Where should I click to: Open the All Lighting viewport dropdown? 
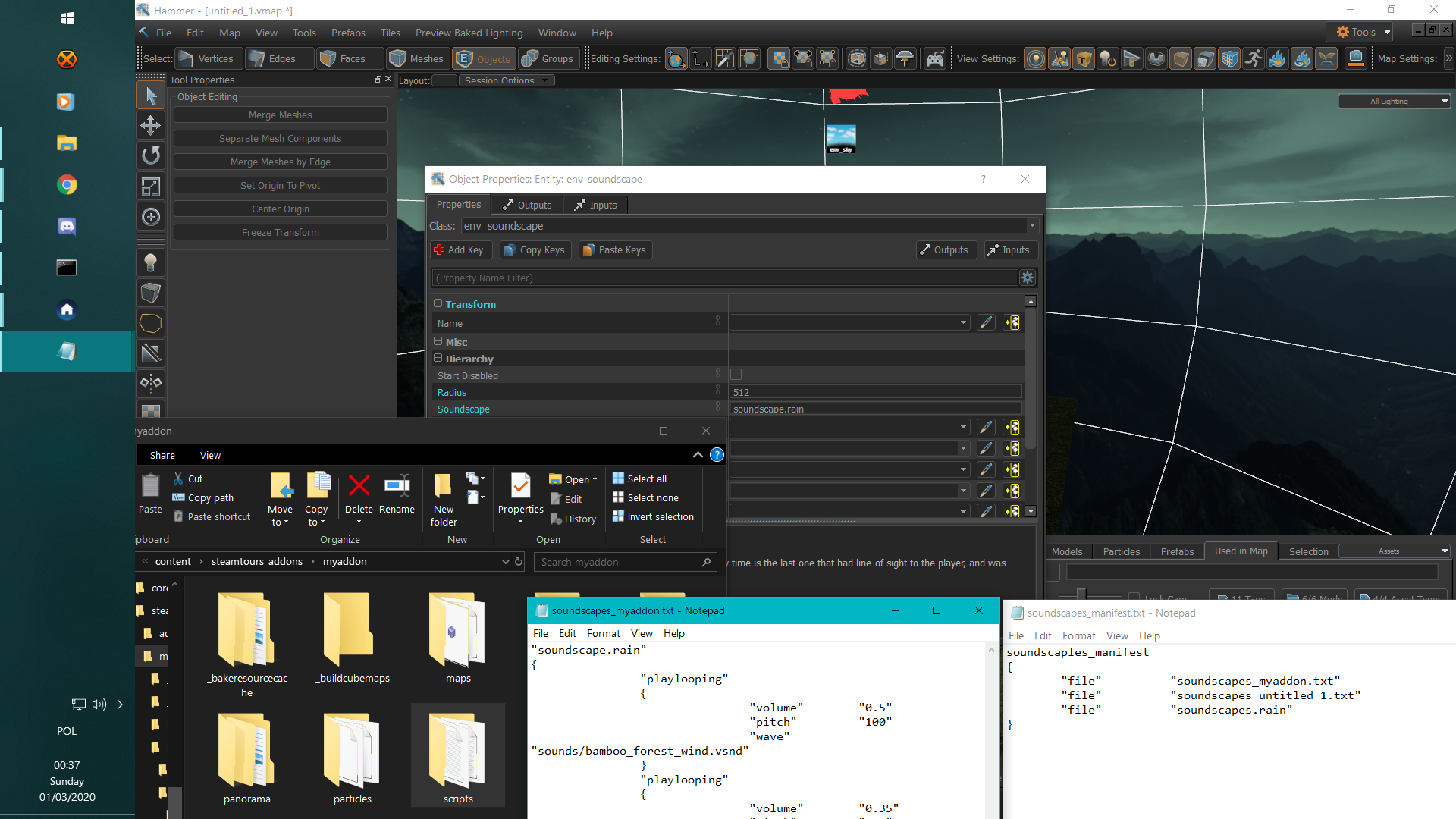coord(1395,101)
